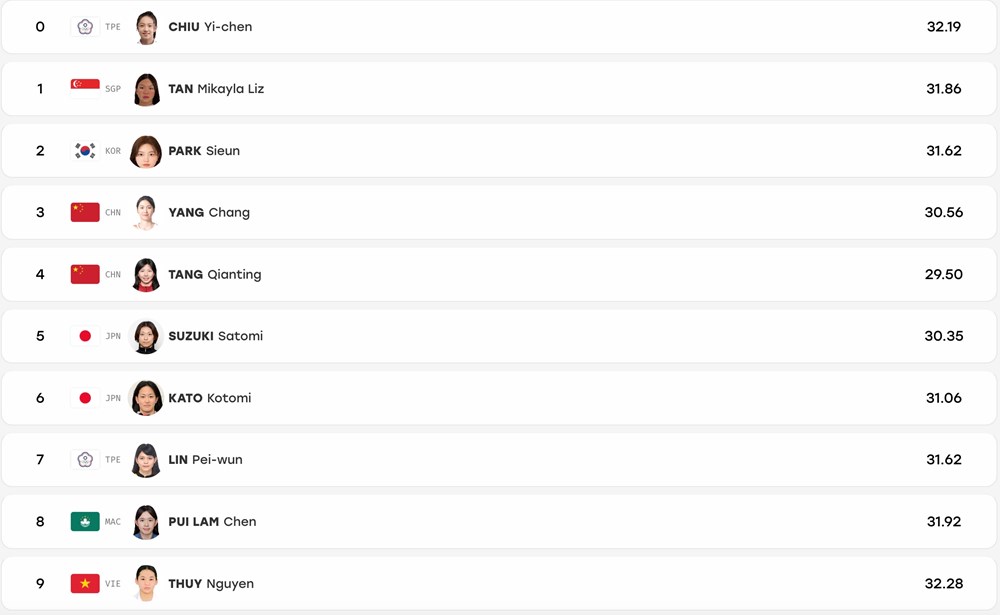Screen dimensions: 1000x615
Task: Click the Vietnam flag icon
Action: pos(85,583)
